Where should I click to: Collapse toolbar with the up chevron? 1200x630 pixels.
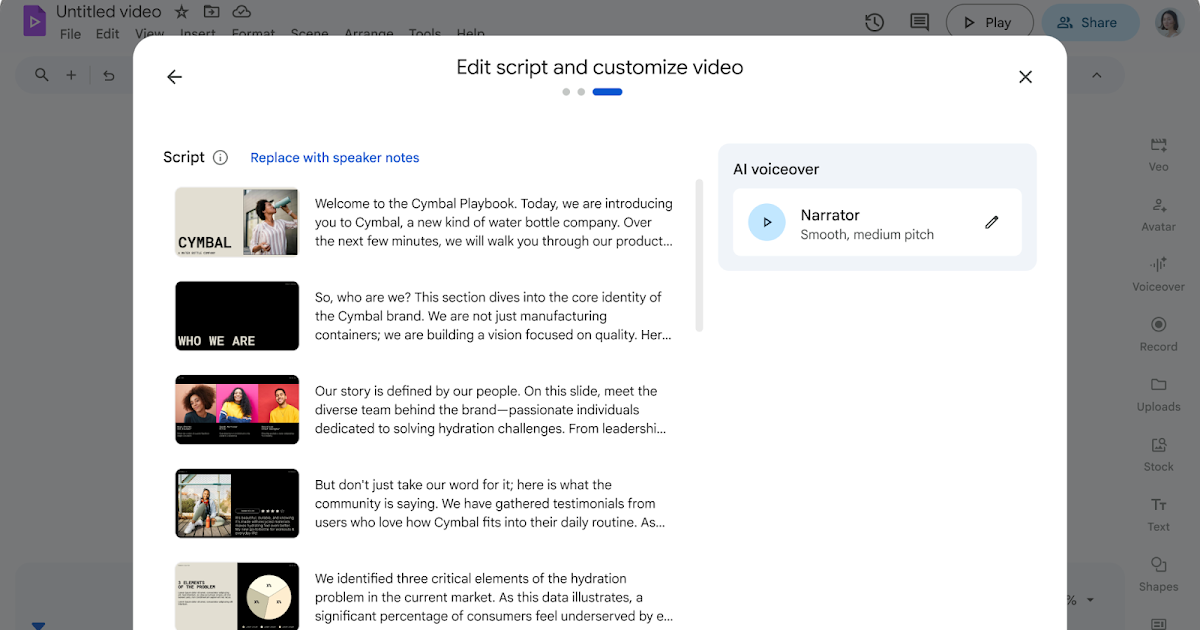(1096, 75)
